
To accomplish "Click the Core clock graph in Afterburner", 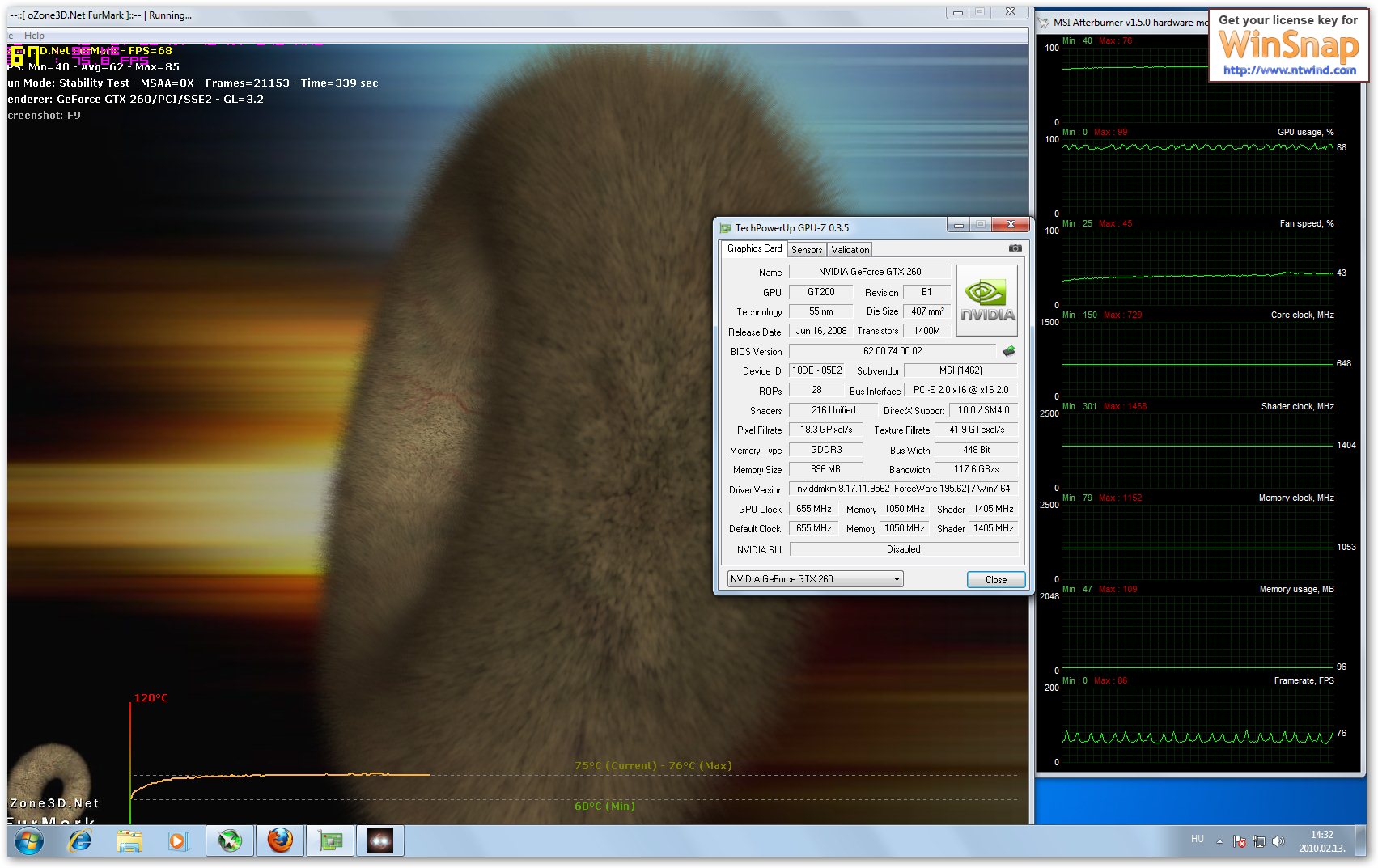I will pyautogui.click(x=1198, y=358).
